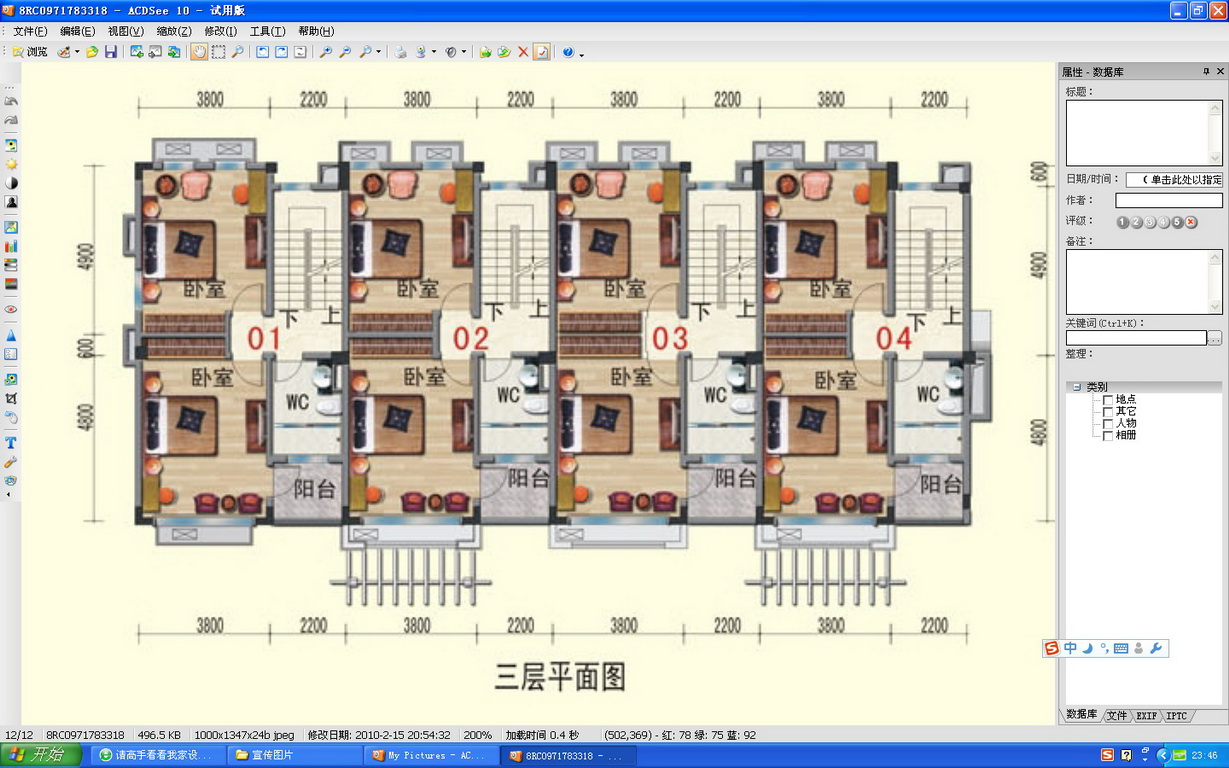Collapse the 类别 tree node
This screenshot has height=768, width=1229.
[x=1077, y=387]
